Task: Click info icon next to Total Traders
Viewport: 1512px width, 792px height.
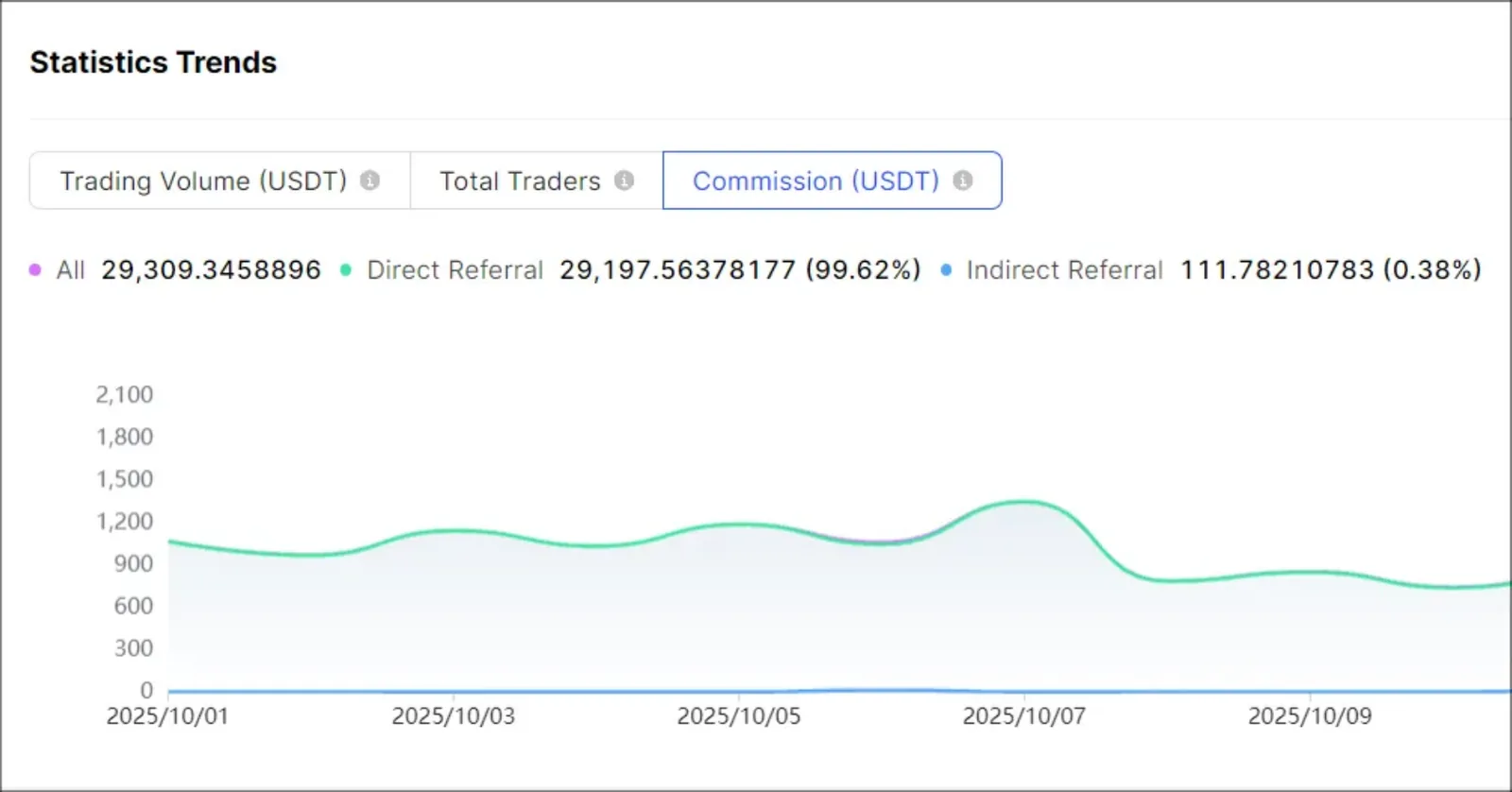Action: (x=624, y=181)
